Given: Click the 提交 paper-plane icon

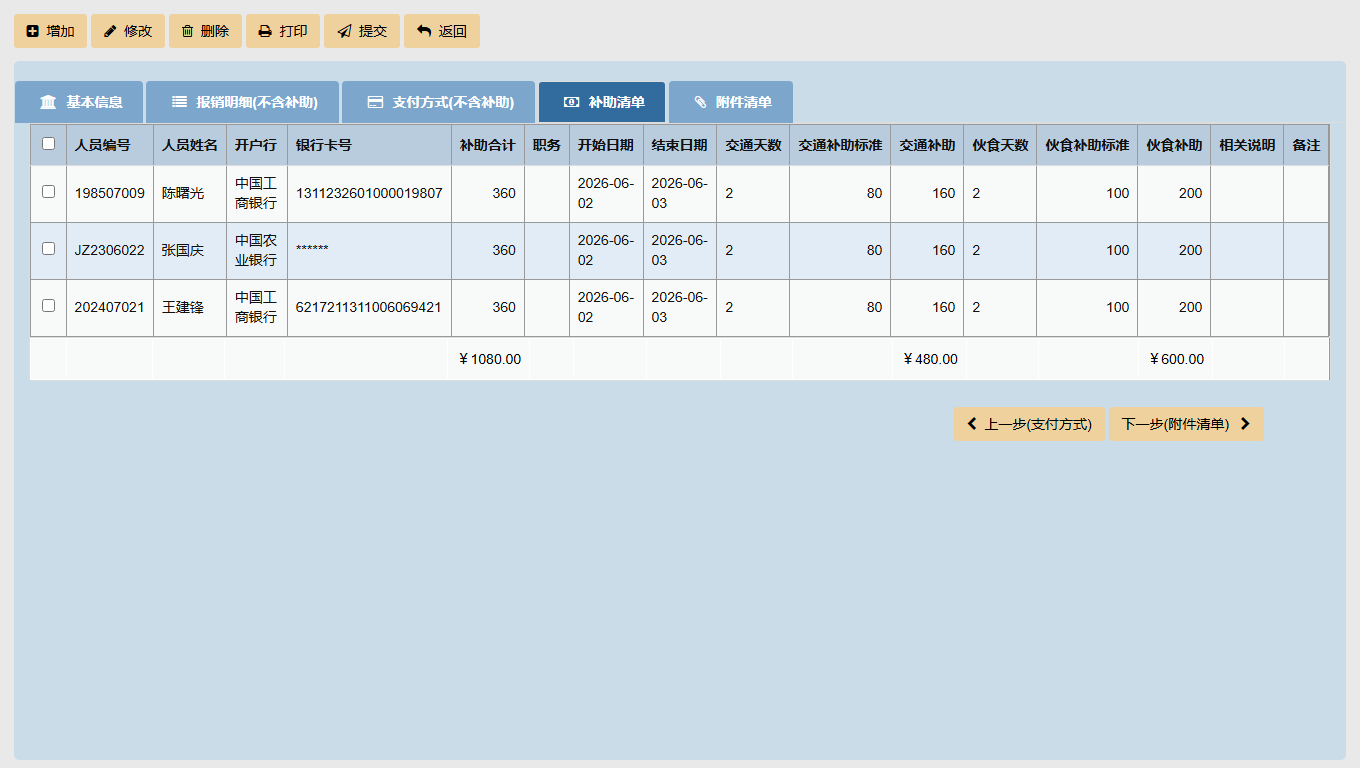Looking at the screenshot, I should (344, 31).
